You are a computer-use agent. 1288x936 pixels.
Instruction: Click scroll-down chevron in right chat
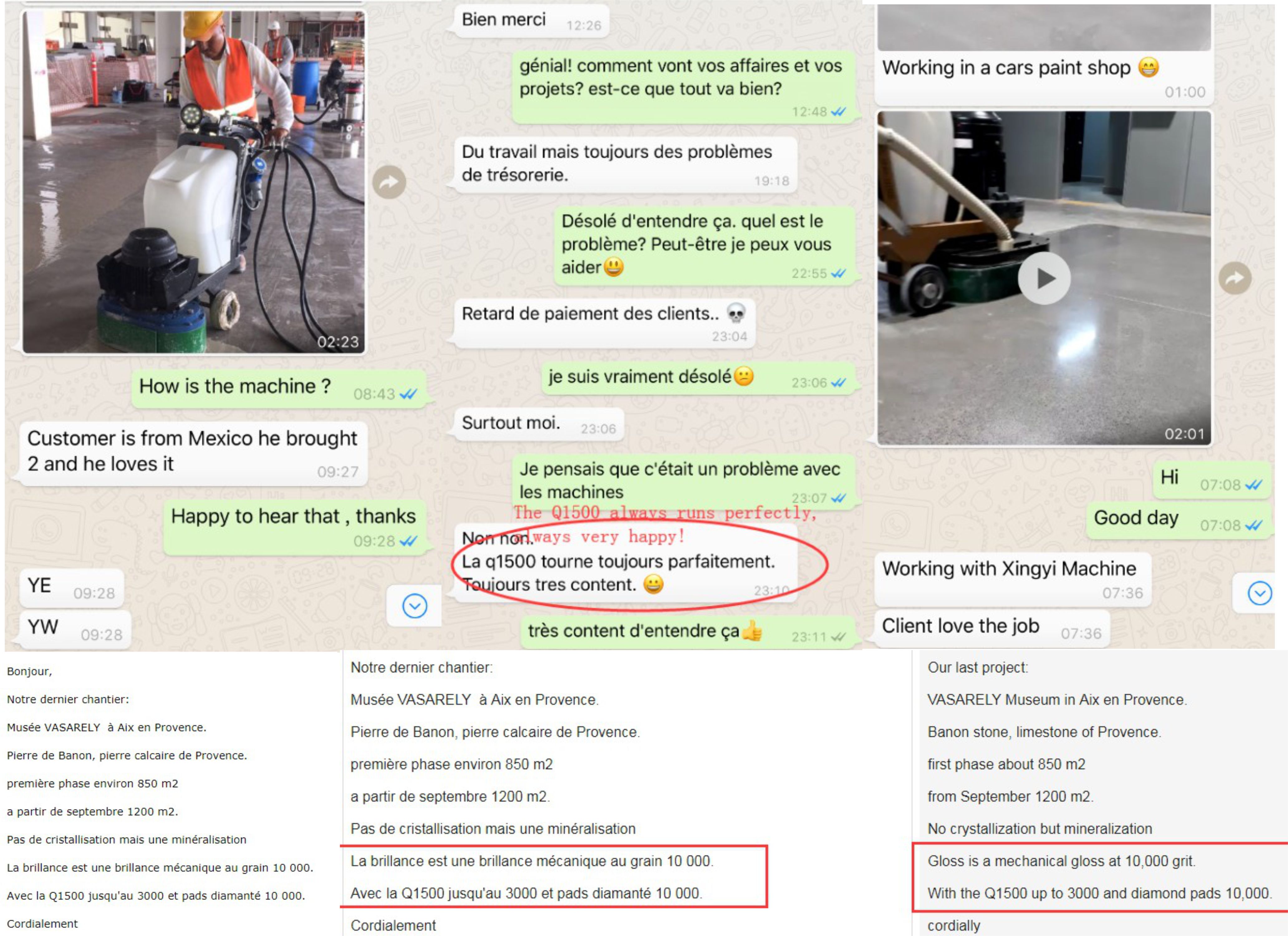[1260, 594]
